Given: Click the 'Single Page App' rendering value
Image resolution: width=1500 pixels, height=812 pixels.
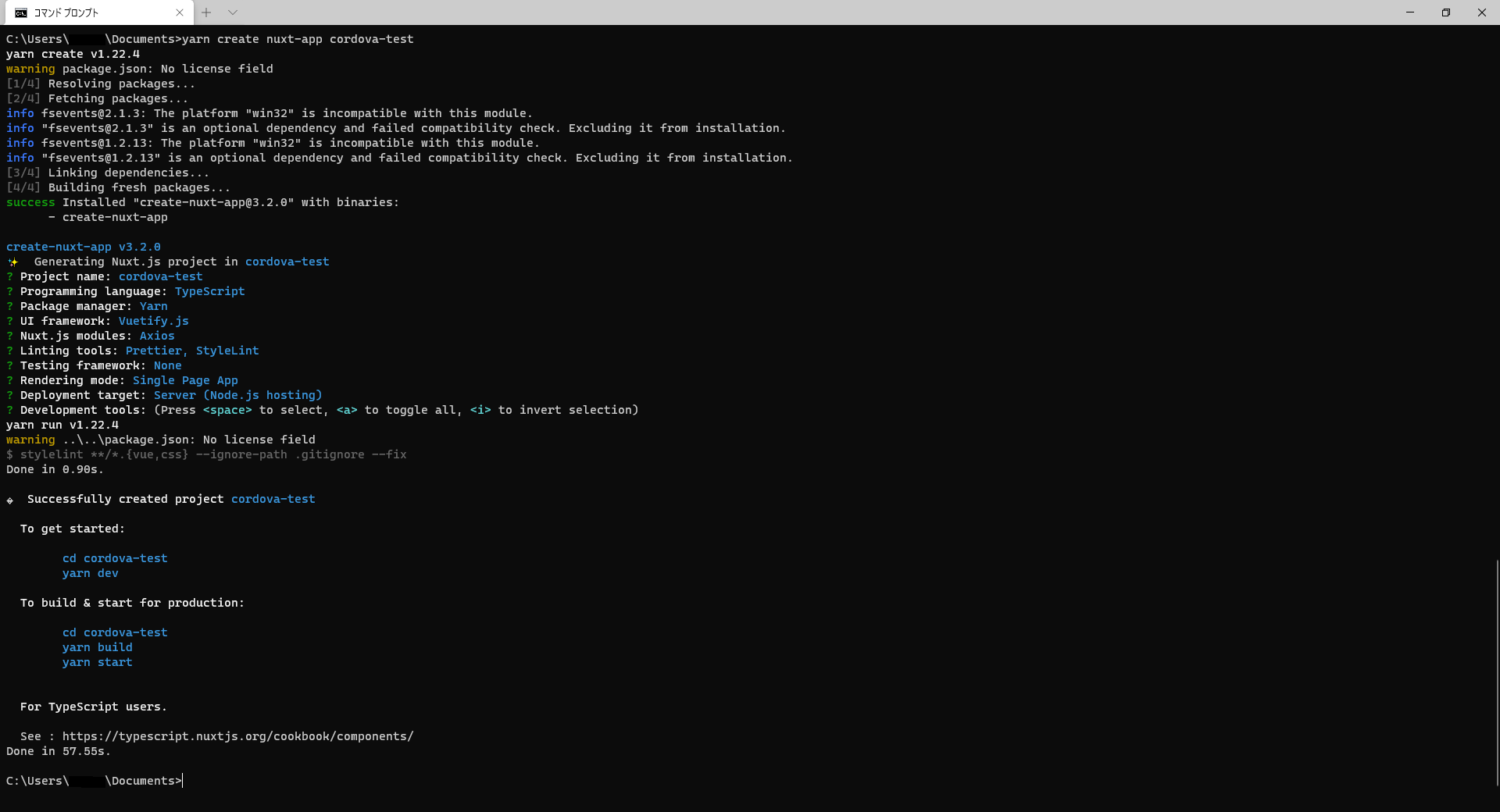Looking at the screenshot, I should coord(185,380).
